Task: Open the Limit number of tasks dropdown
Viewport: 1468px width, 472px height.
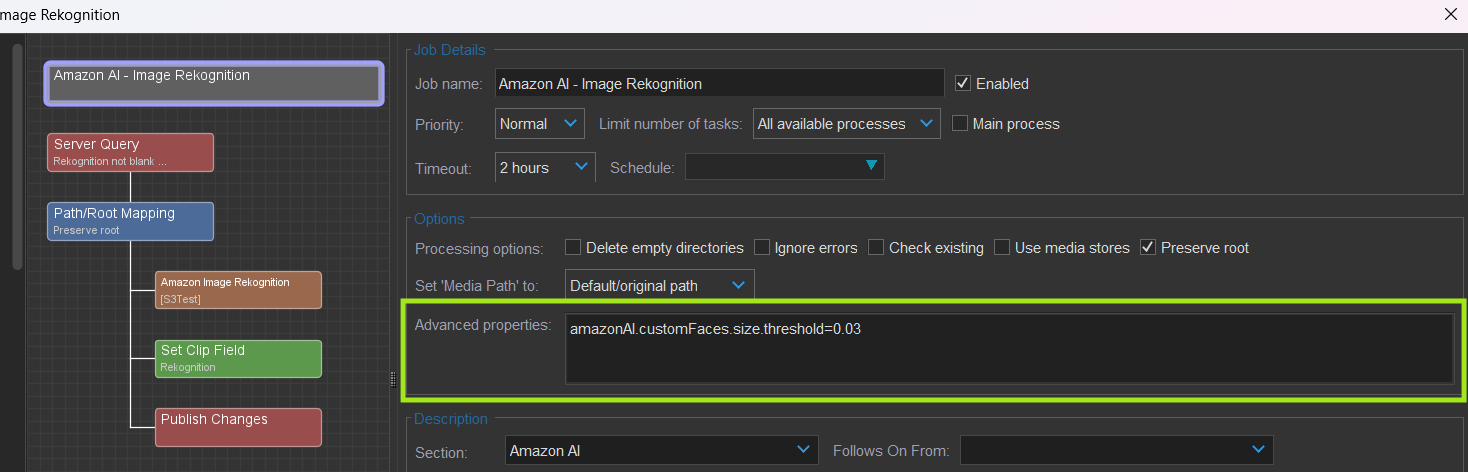Action: tap(846, 124)
